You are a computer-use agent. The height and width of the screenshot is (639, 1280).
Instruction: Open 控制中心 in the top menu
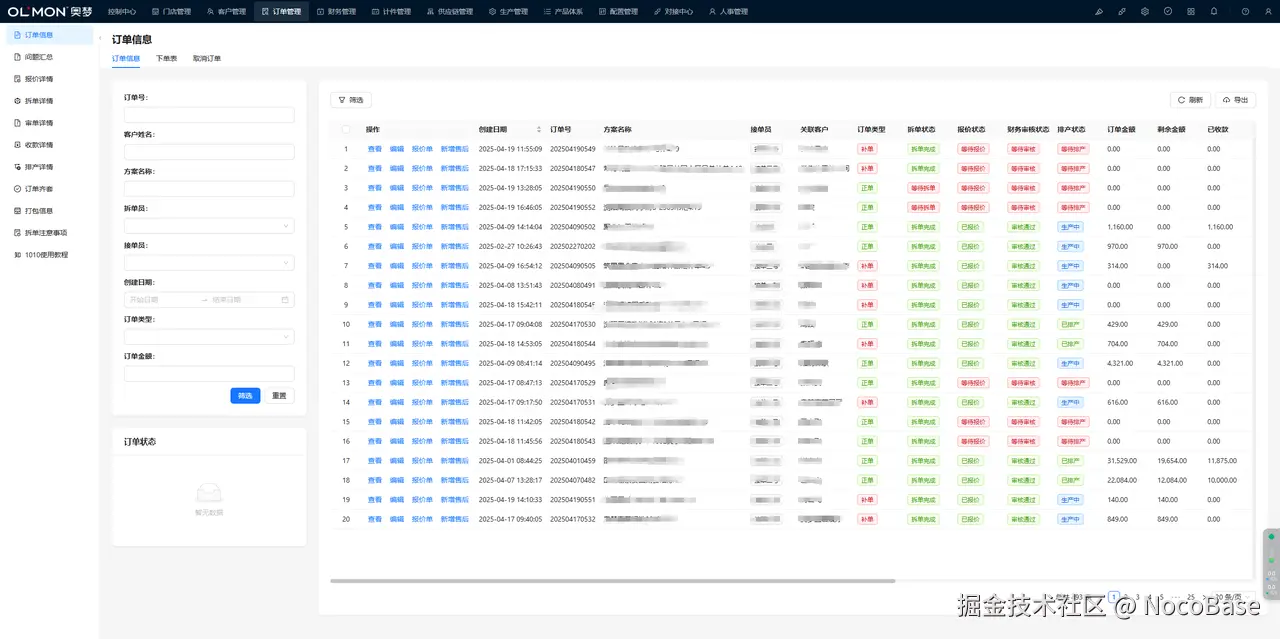click(x=122, y=11)
